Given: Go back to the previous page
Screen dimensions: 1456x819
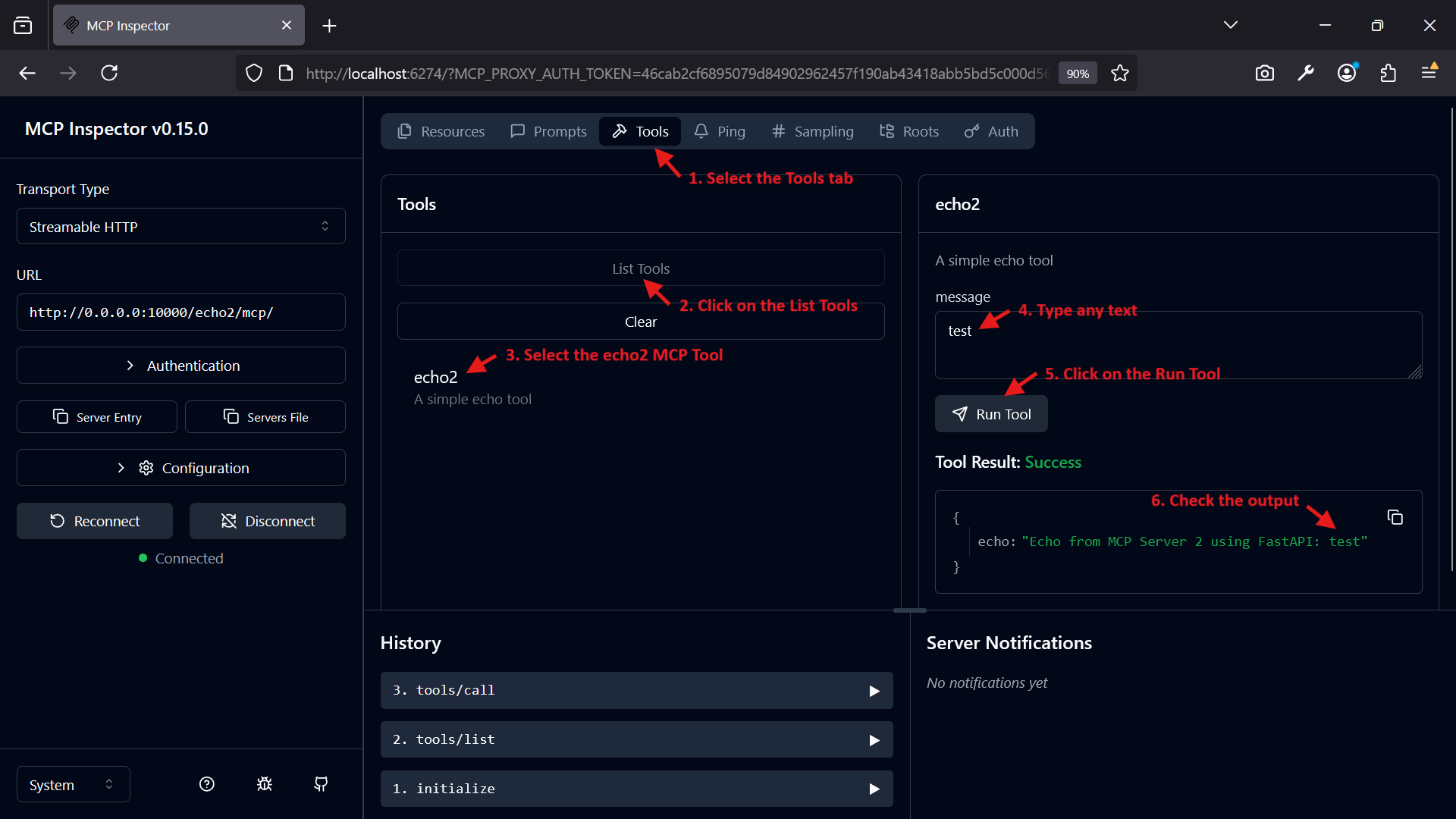Looking at the screenshot, I should (x=27, y=73).
